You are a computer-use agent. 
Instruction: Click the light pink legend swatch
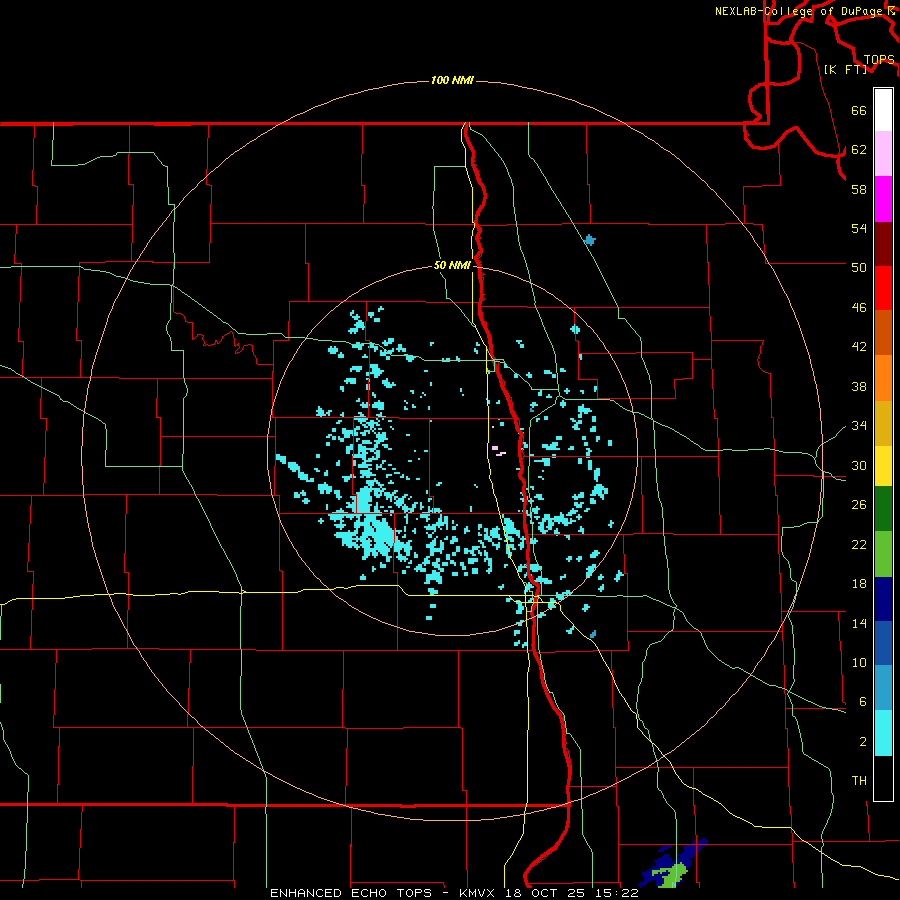click(883, 154)
